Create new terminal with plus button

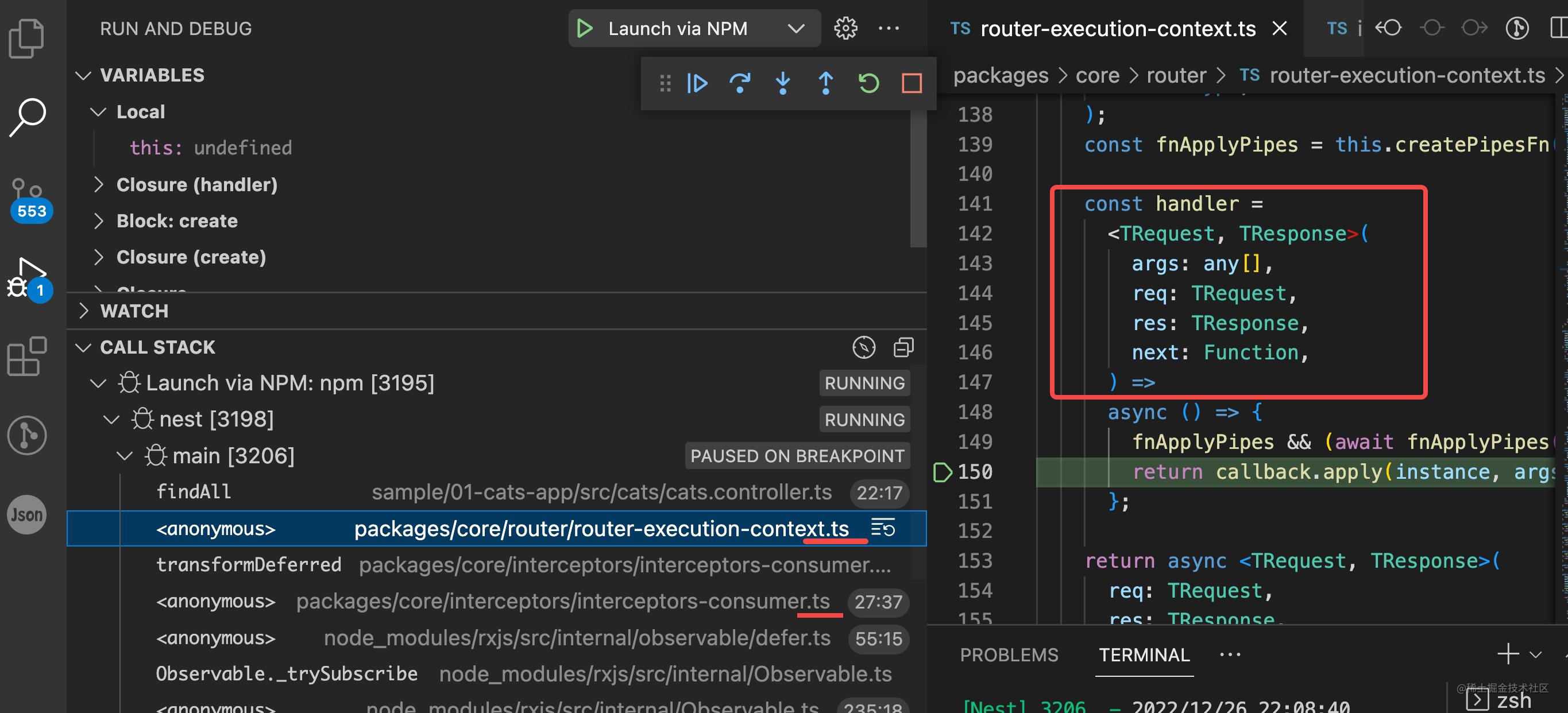tap(1508, 654)
